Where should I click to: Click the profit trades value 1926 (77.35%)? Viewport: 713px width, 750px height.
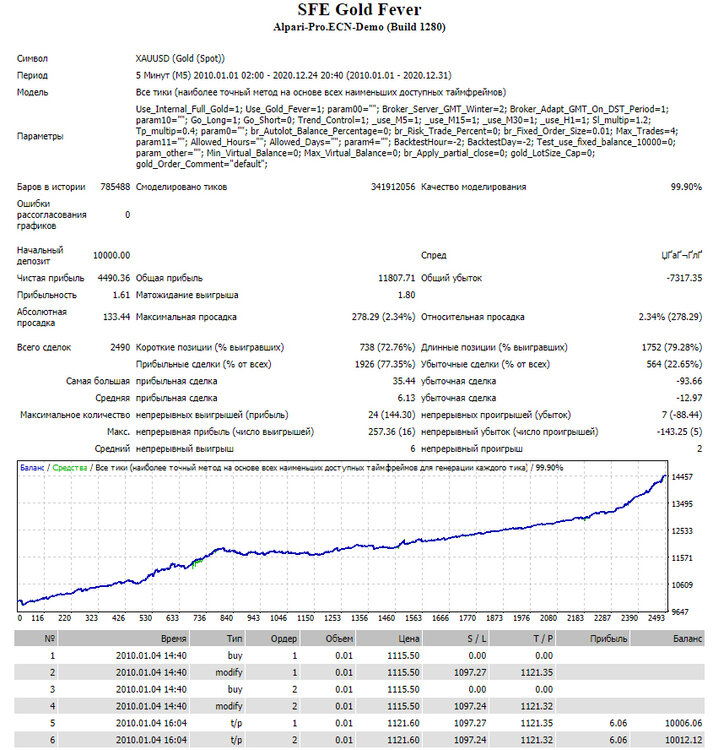385,364
